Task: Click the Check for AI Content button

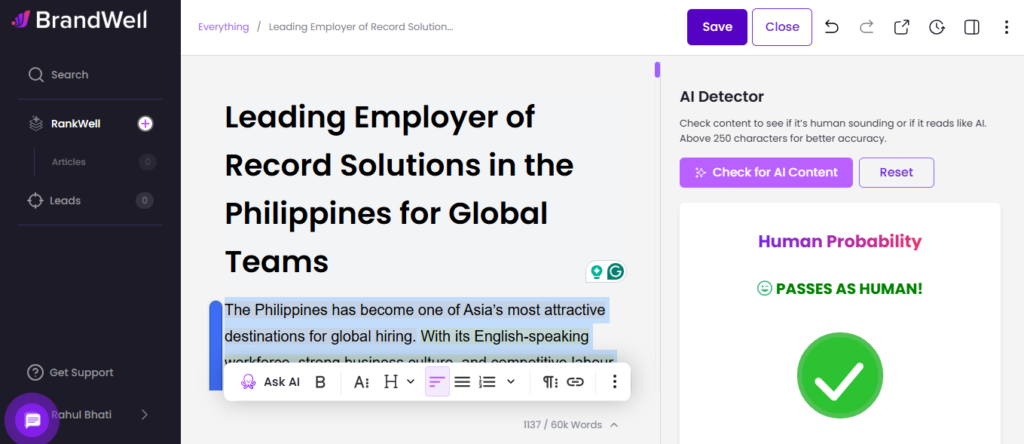Action: (x=766, y=172)
